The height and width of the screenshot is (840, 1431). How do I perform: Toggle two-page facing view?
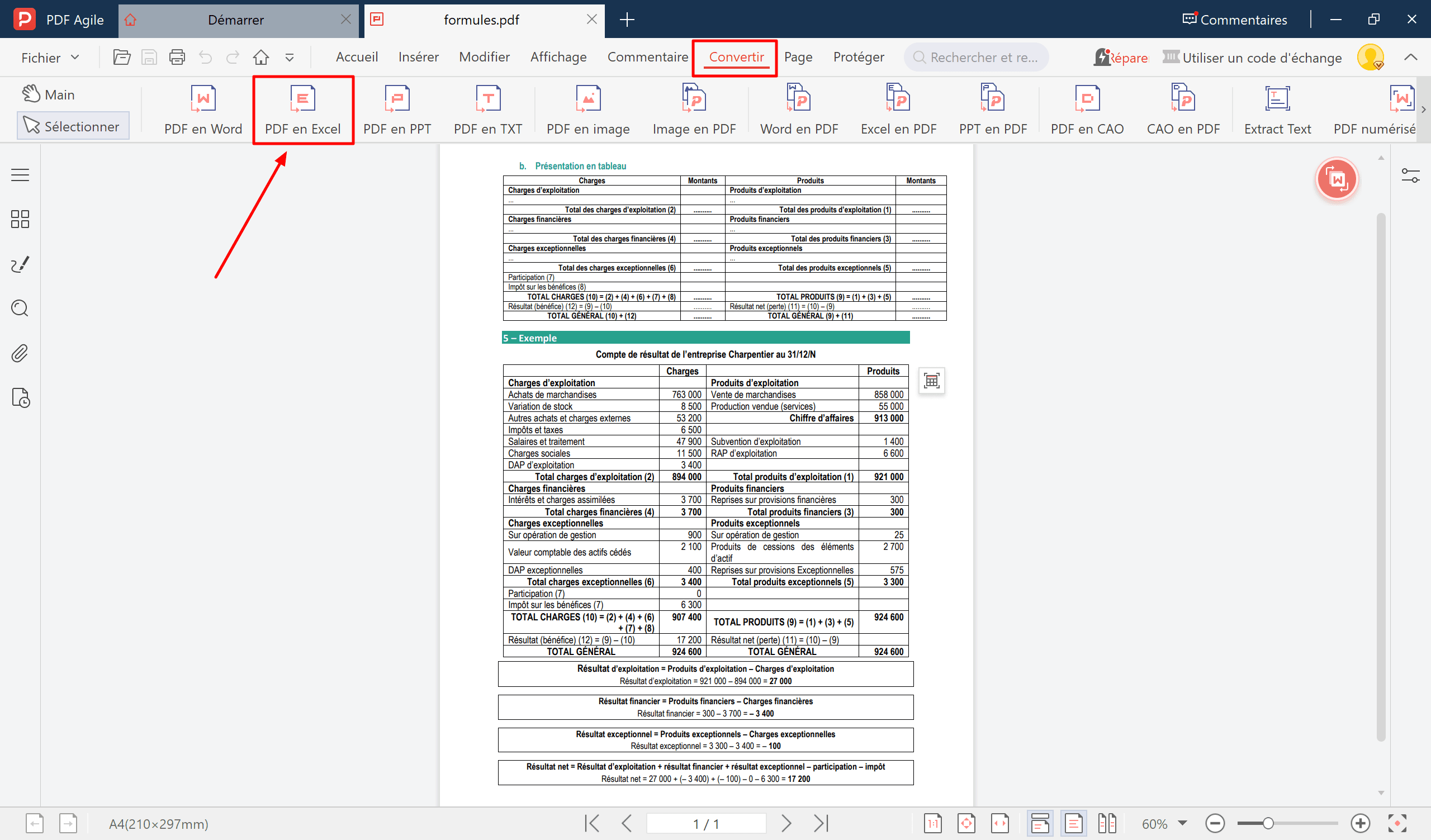click(1107, 823)
